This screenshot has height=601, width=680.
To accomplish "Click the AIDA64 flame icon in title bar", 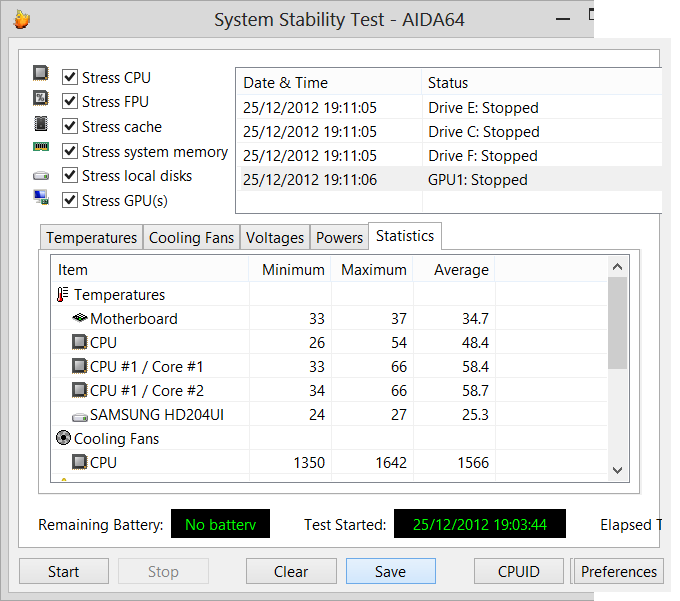I will (21, 19).
